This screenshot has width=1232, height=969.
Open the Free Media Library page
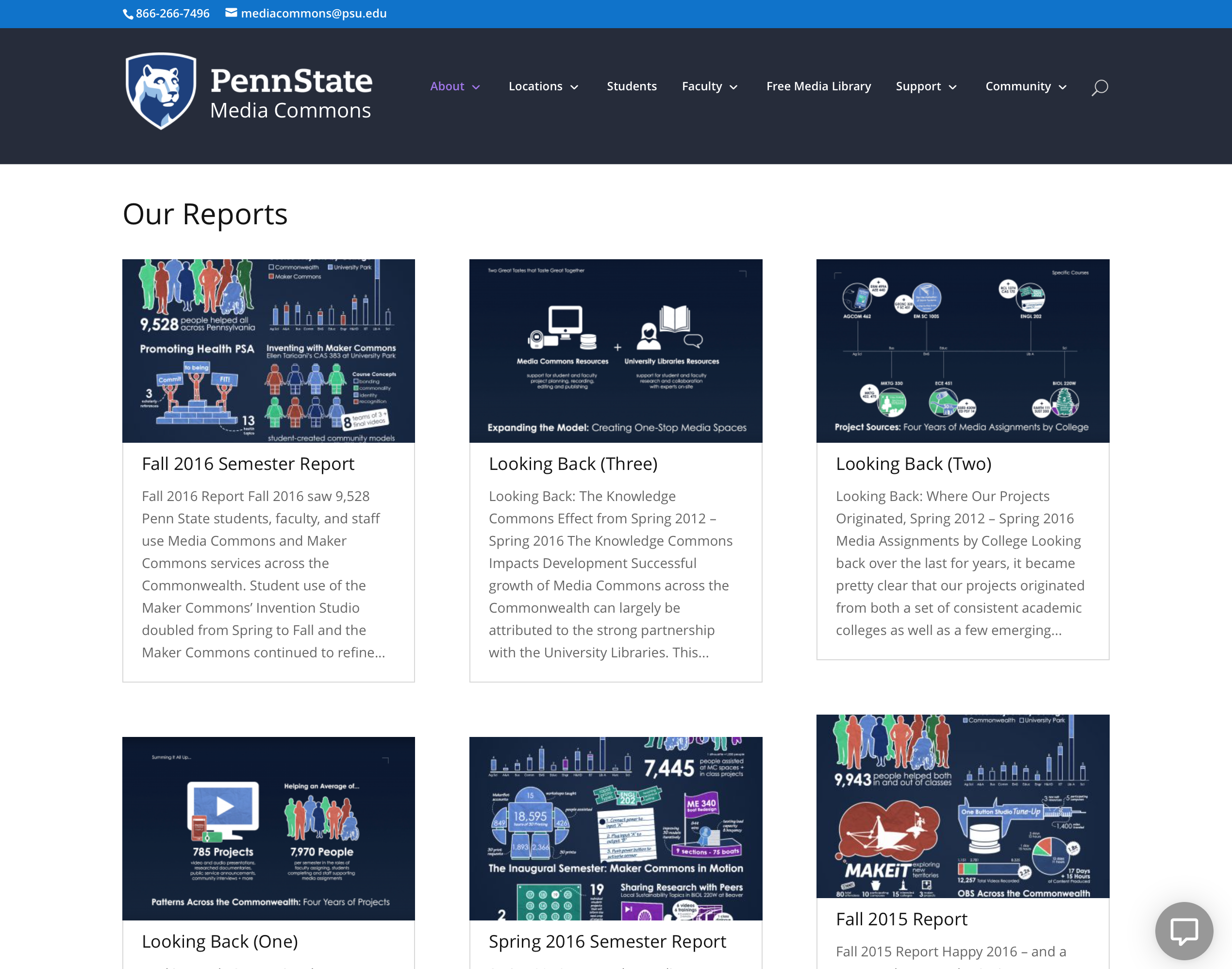[x=818, y=86]
